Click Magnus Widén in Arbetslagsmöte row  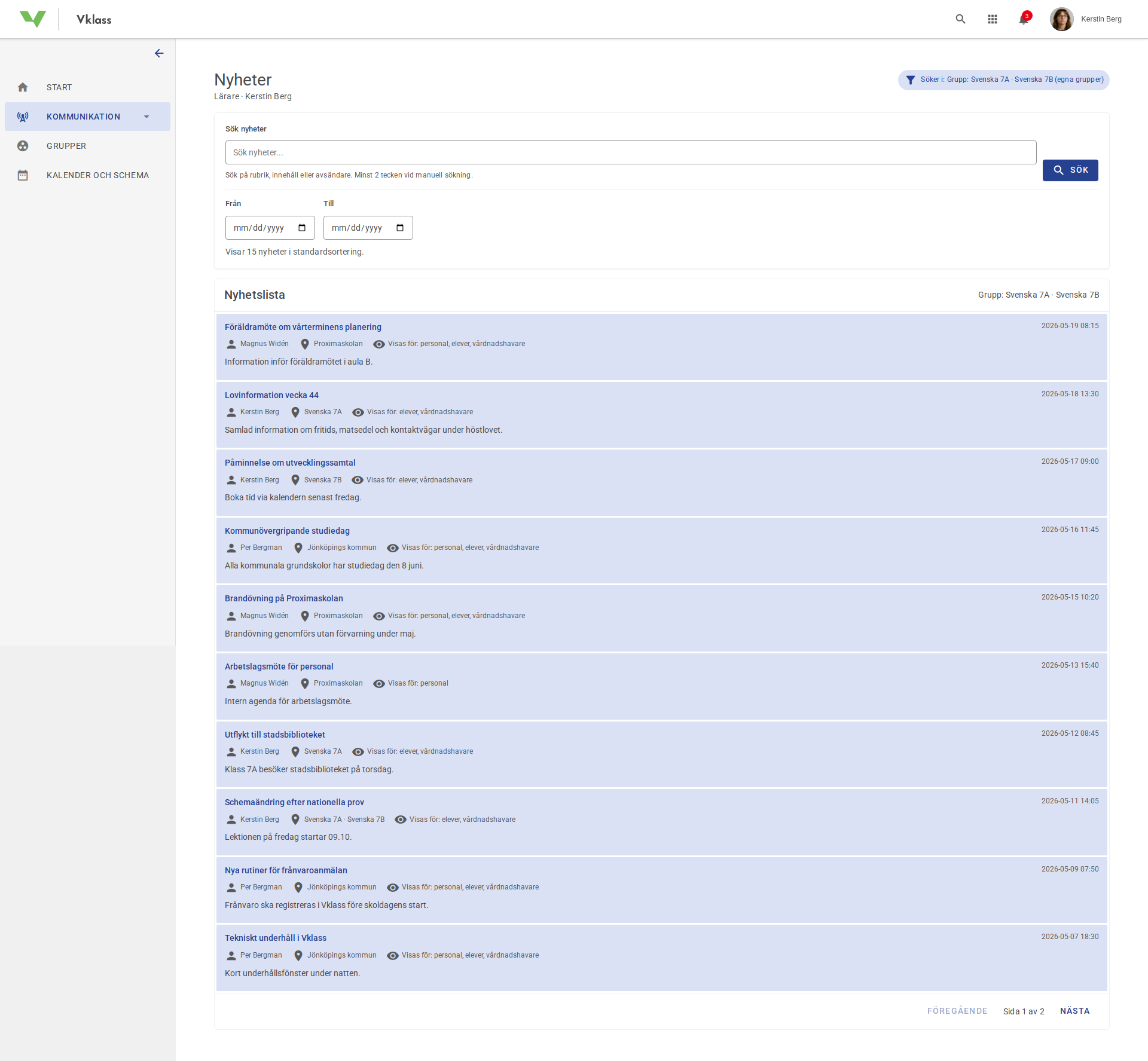(264, 683)
